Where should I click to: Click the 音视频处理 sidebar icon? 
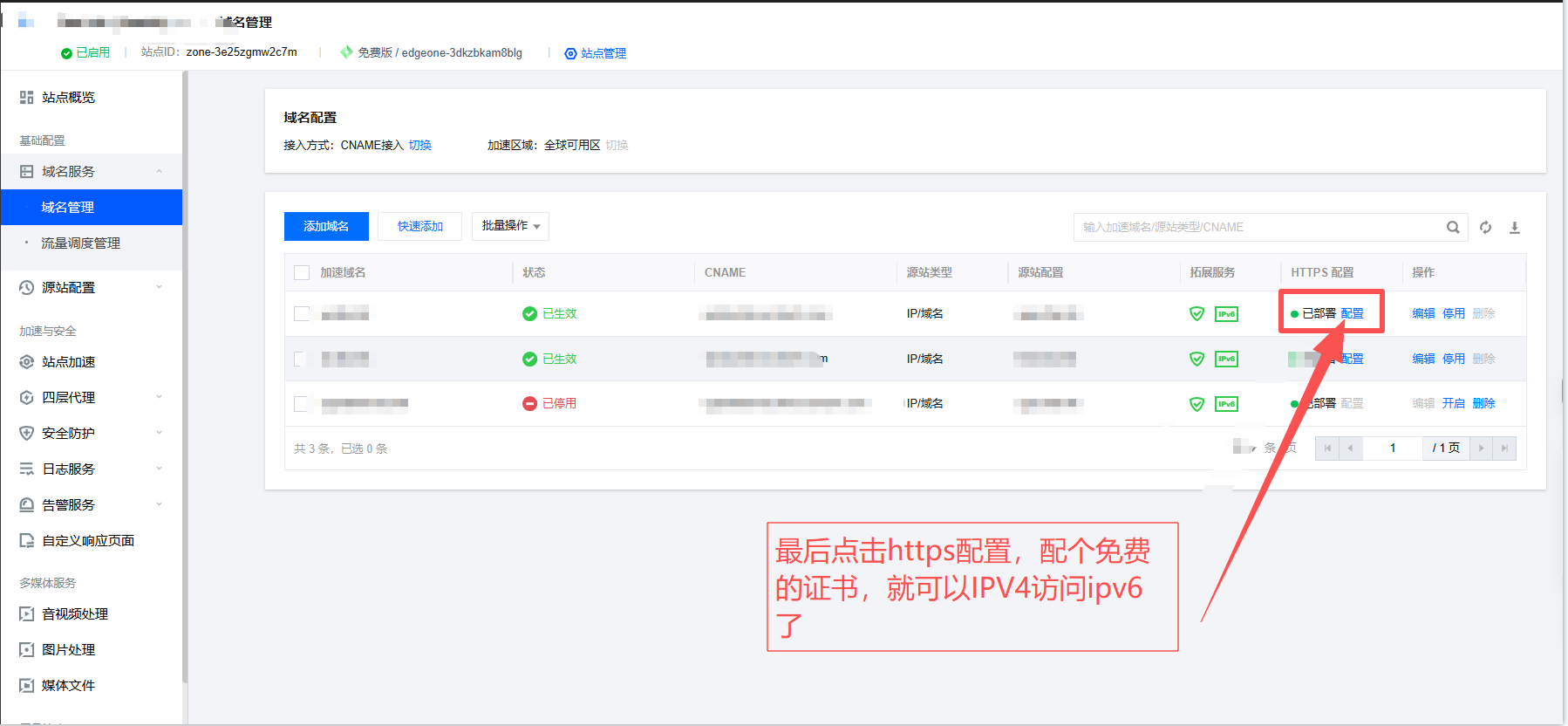click(27, 613)
